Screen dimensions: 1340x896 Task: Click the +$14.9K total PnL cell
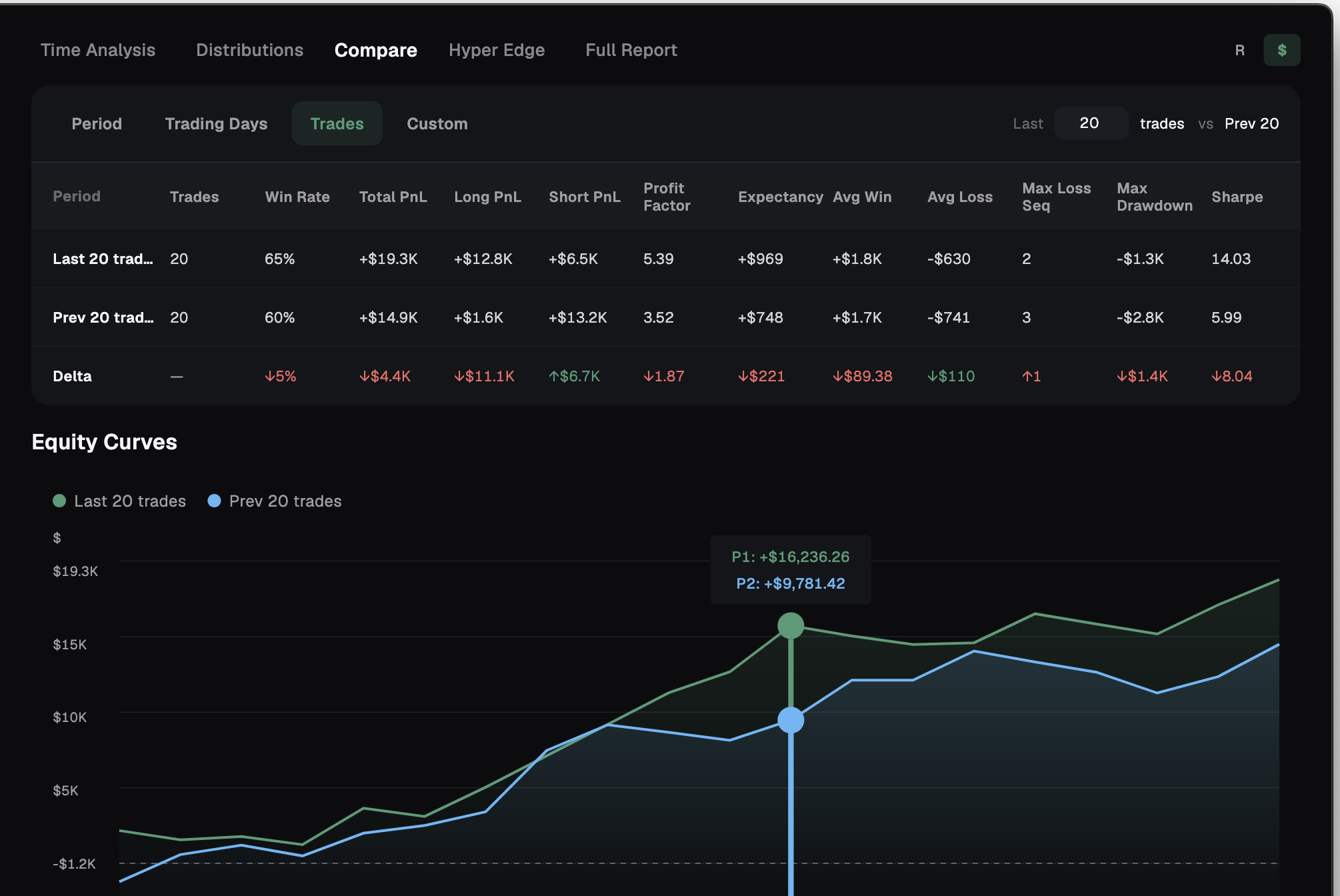tap(388, 317)
